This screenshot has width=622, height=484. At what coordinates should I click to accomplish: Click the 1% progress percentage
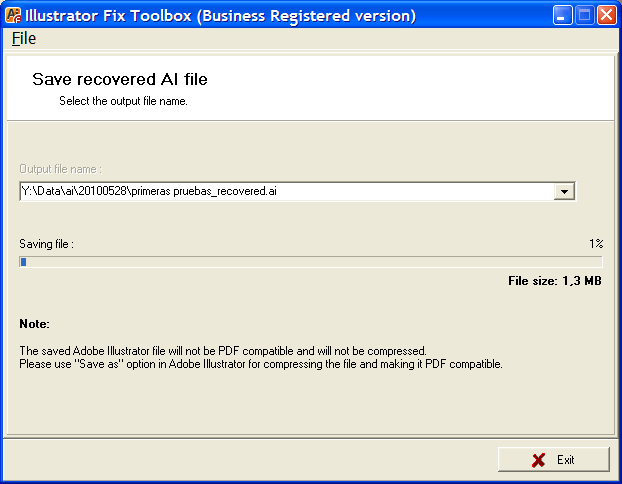[595, 244]
